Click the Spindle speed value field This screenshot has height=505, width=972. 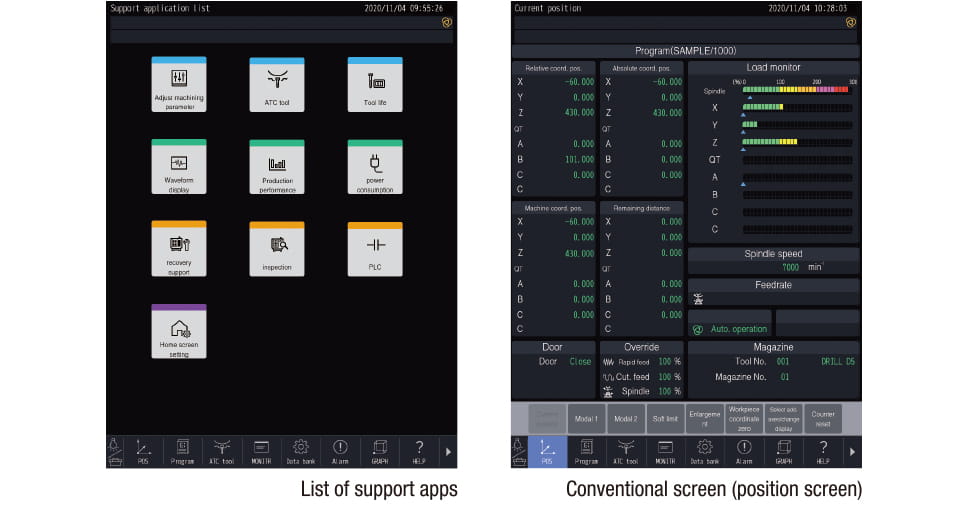(773, 267)
